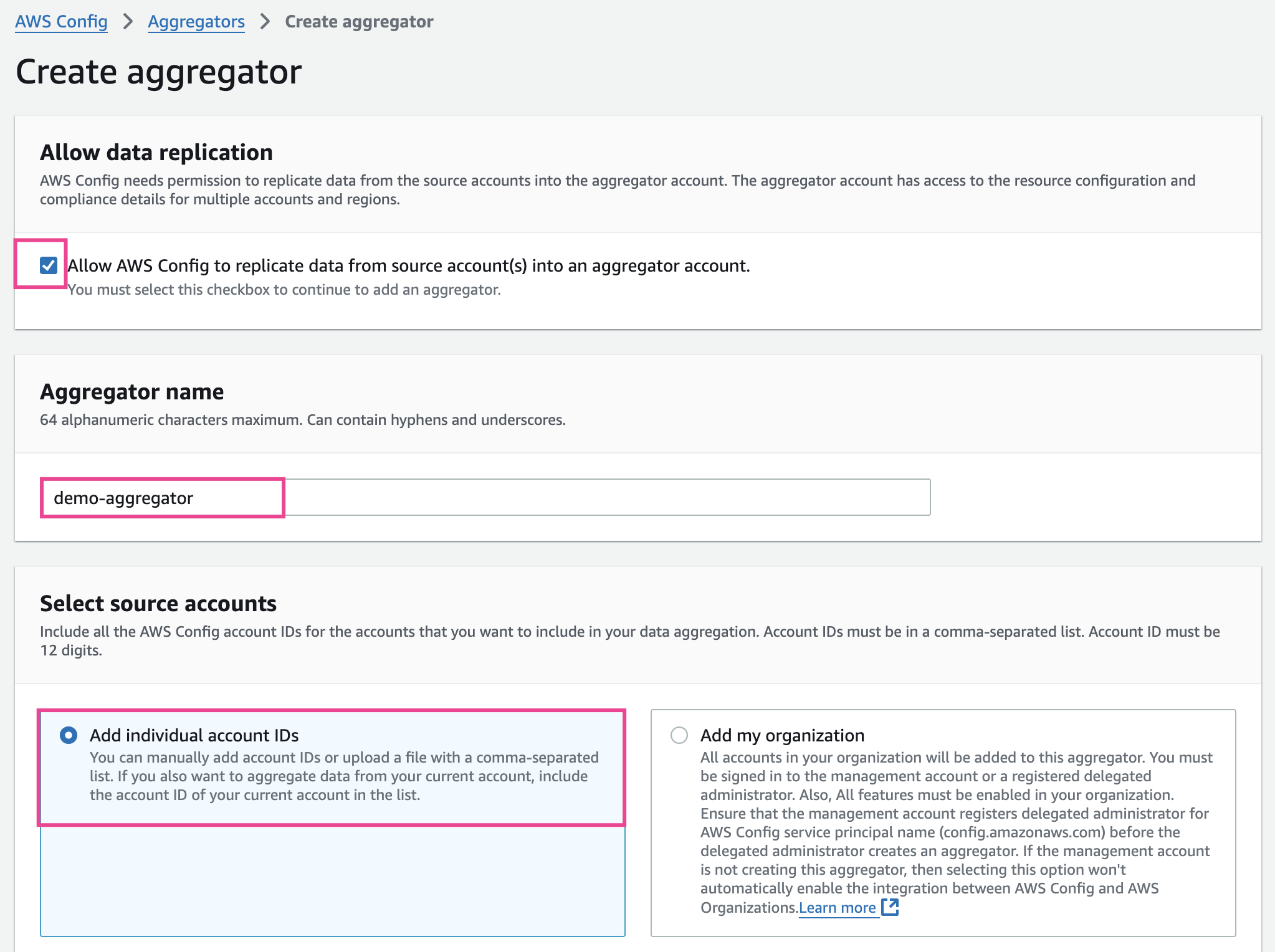Click the Aggregator name section heading
Viewport: 1275px width, 952px height.
(x=131, y=392)
